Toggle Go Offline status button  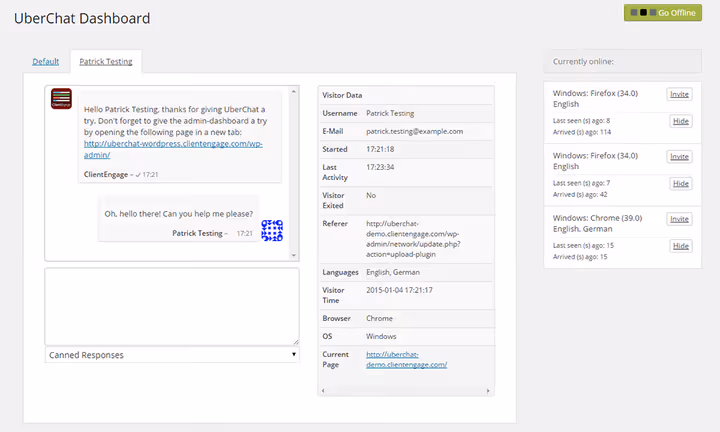coord(663,13)
